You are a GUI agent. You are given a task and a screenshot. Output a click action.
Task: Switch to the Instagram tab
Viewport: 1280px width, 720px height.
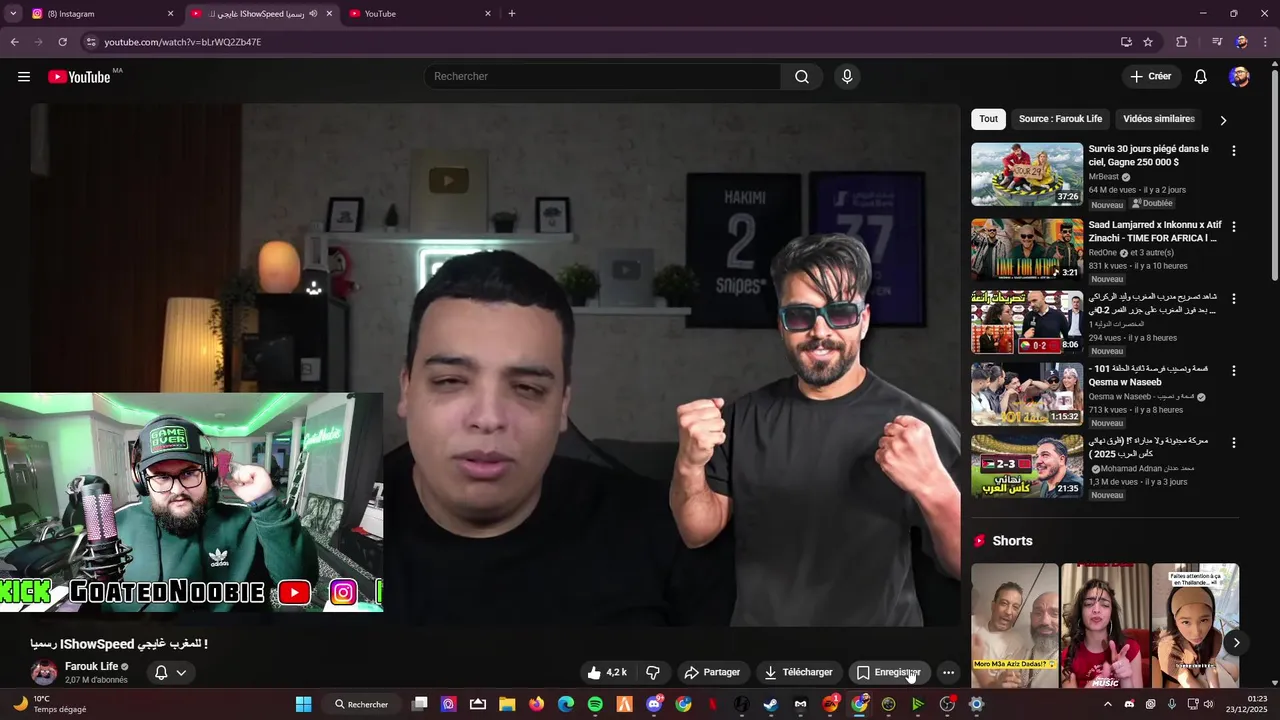(100, 14)
